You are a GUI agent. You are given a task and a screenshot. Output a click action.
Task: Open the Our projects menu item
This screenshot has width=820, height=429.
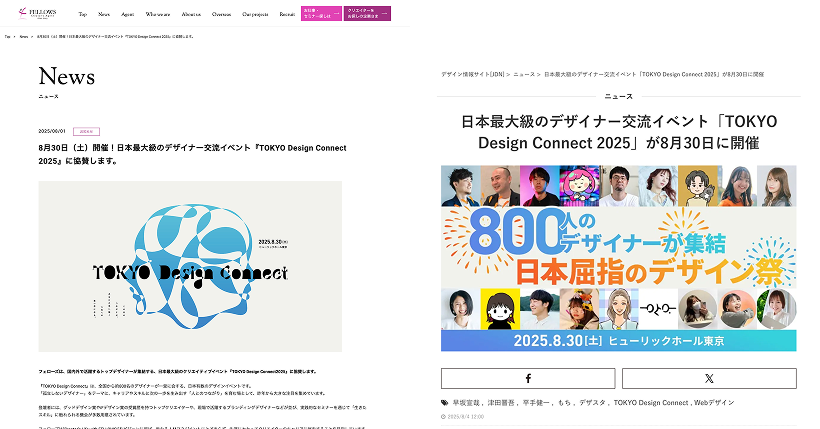point(255,14)
